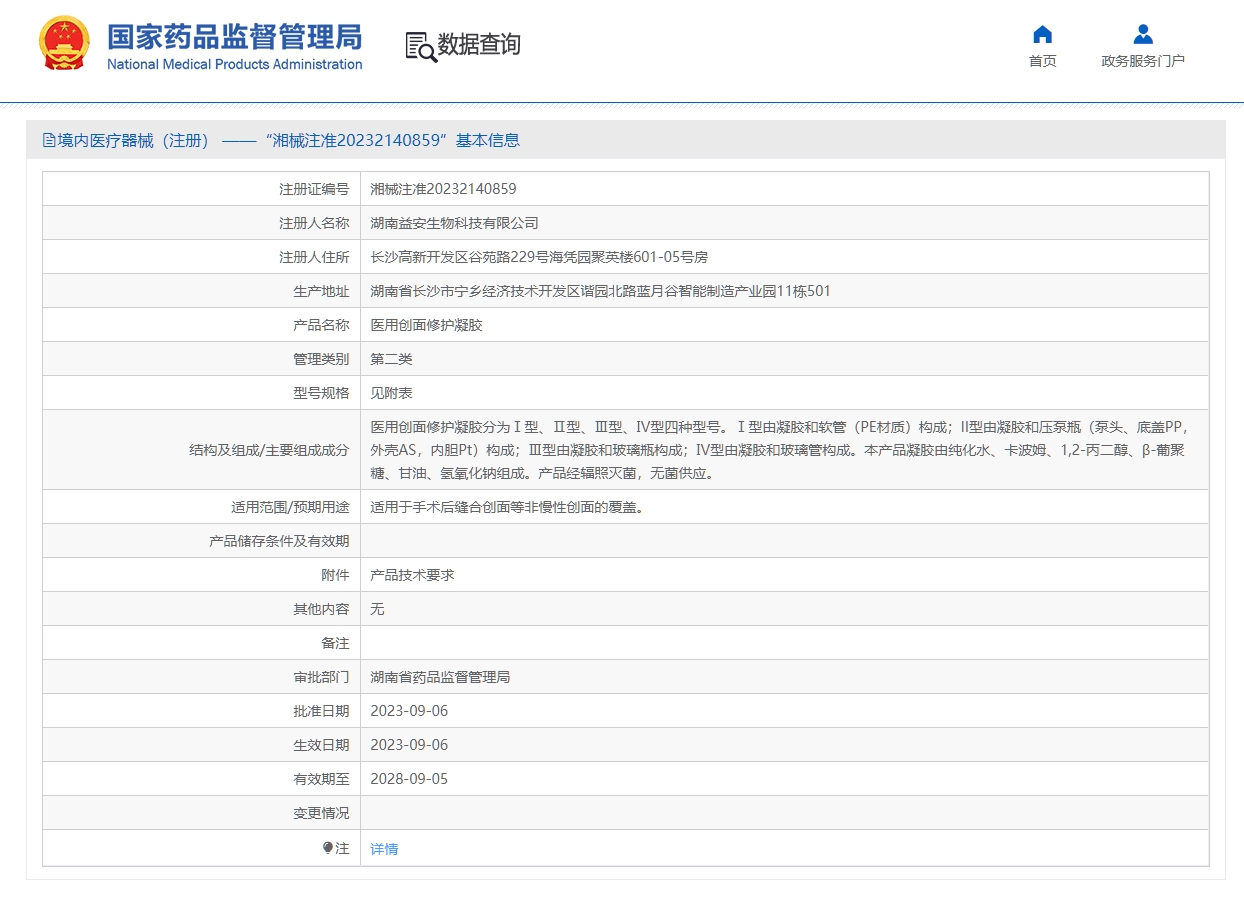Viewport: 1244px width, 897px height.
Task: Select registrant name 湖南益安生物科技有限公司
Action: (x=454, y=223)
